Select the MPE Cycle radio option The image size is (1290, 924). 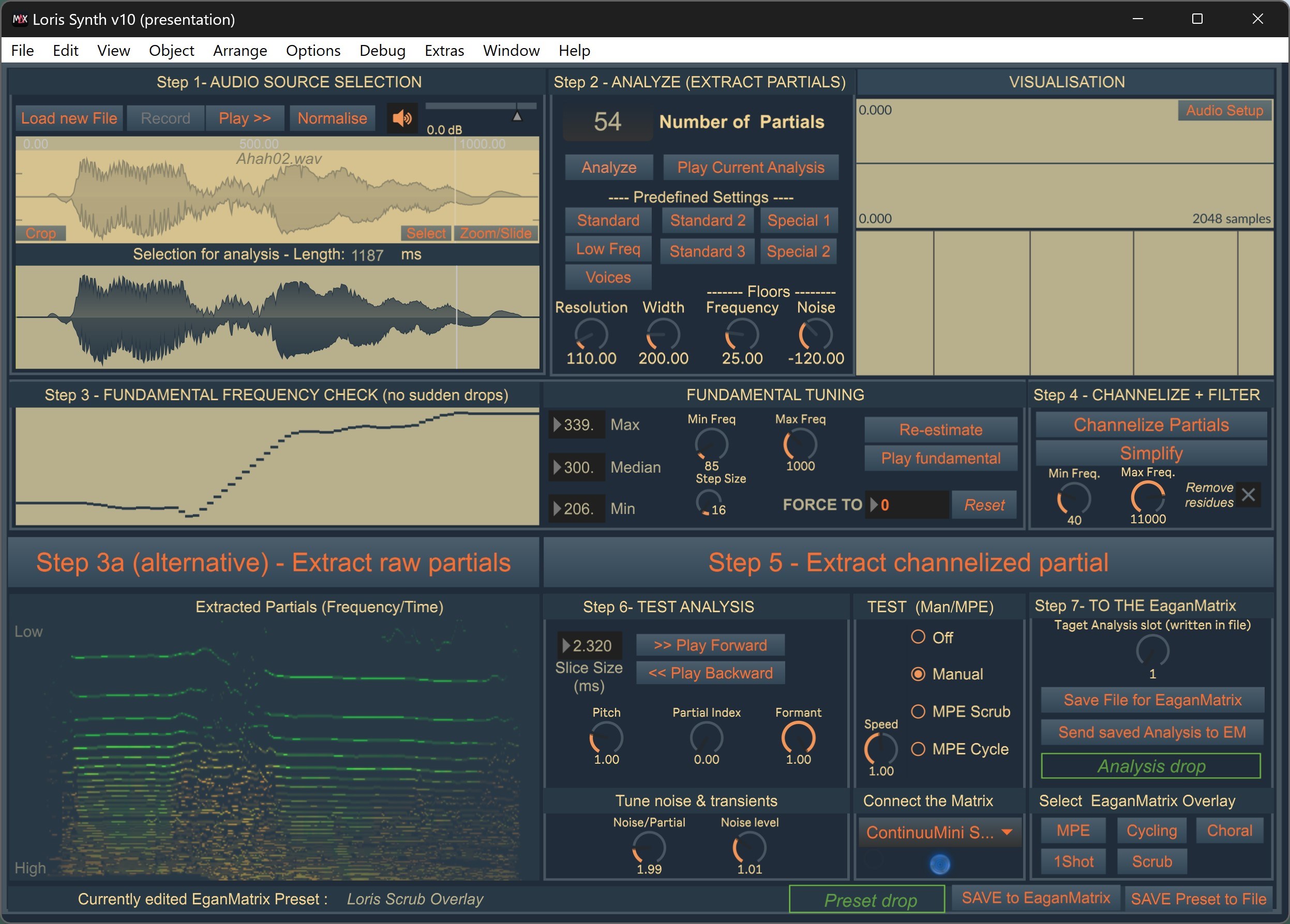pos(918,749)
